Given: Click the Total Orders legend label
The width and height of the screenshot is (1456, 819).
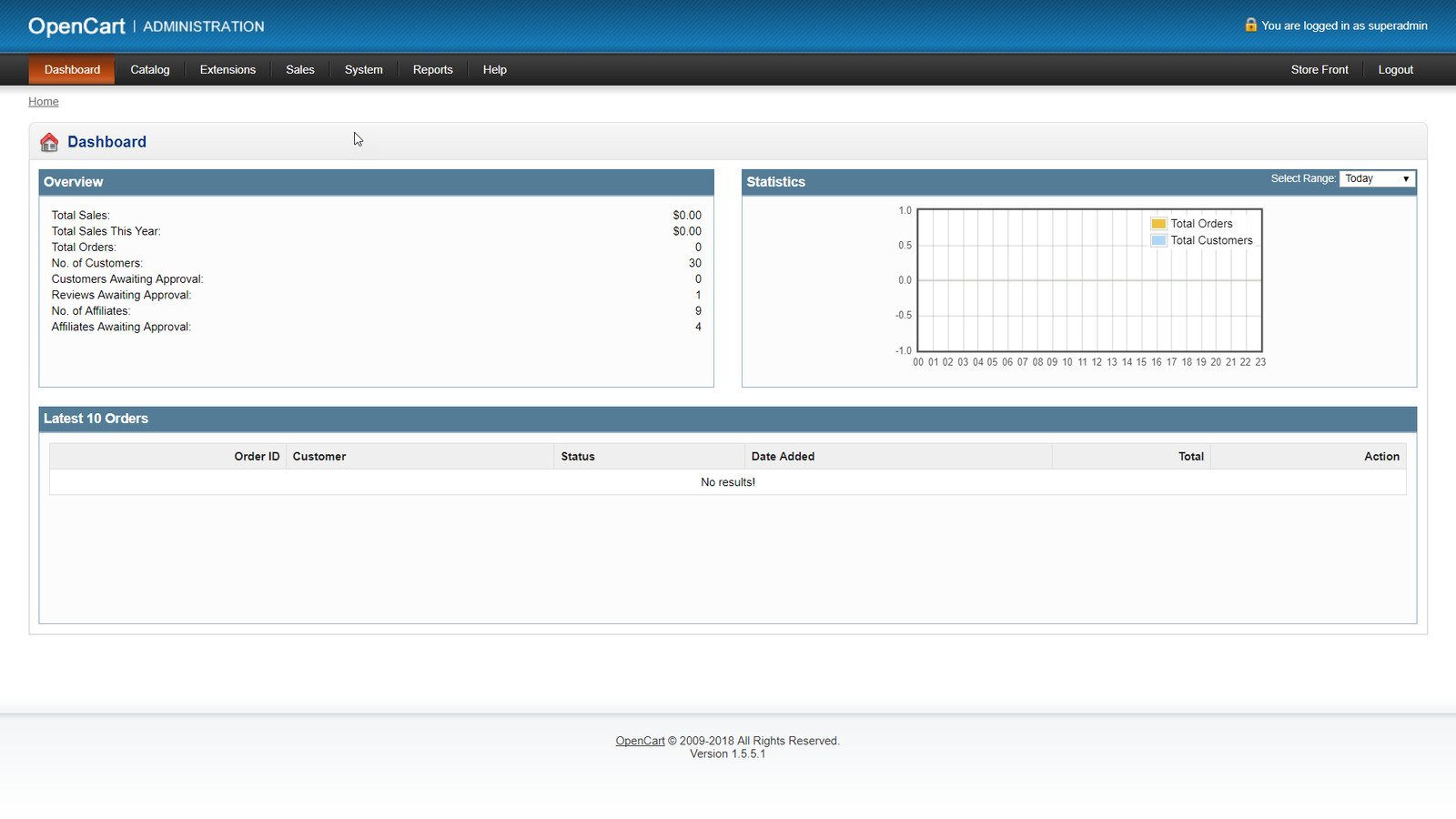Looking at the screenshot, I should tap(1201, 224).
